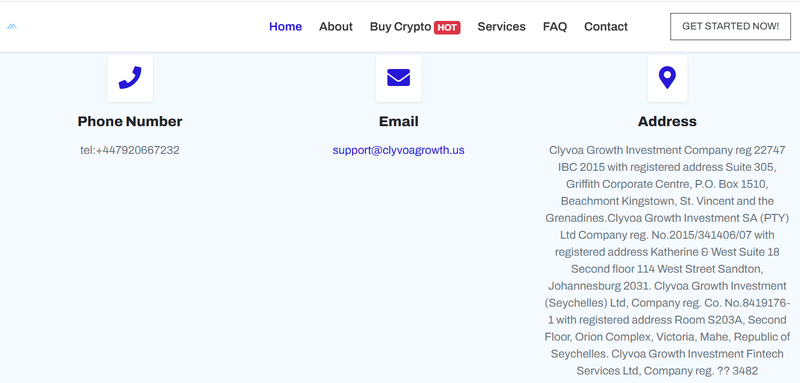Click the site logo icon

coord(12,27)
